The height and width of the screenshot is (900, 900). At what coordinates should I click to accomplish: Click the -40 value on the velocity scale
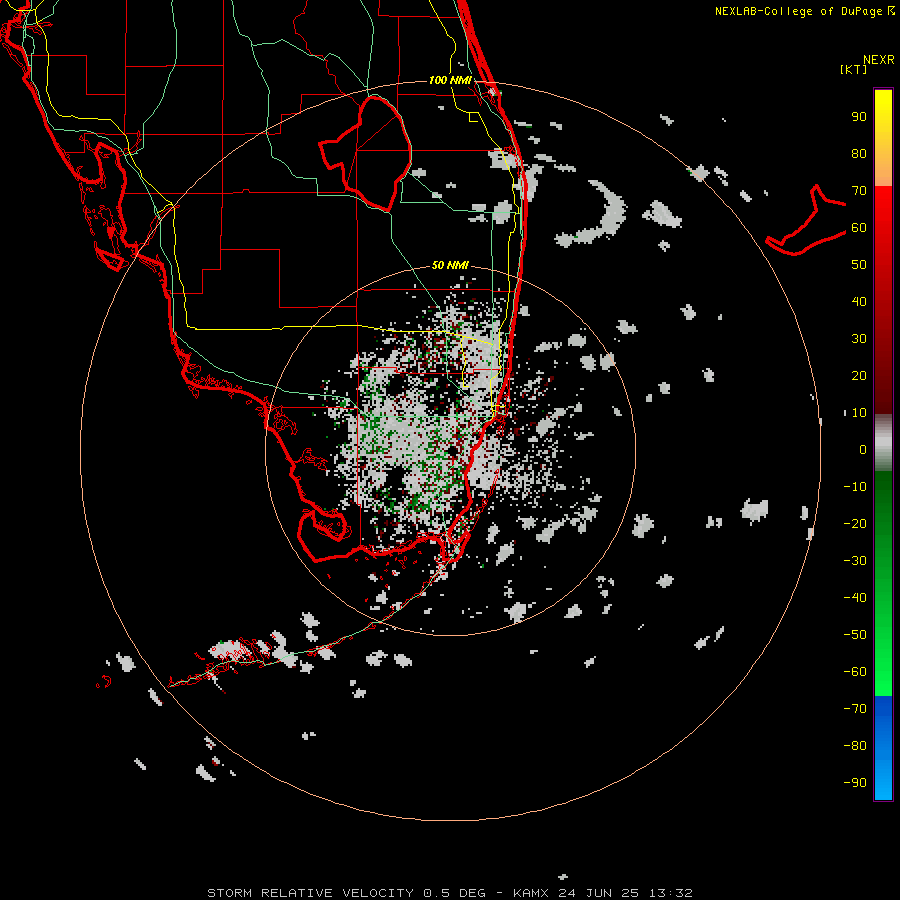tap(855, 598)
